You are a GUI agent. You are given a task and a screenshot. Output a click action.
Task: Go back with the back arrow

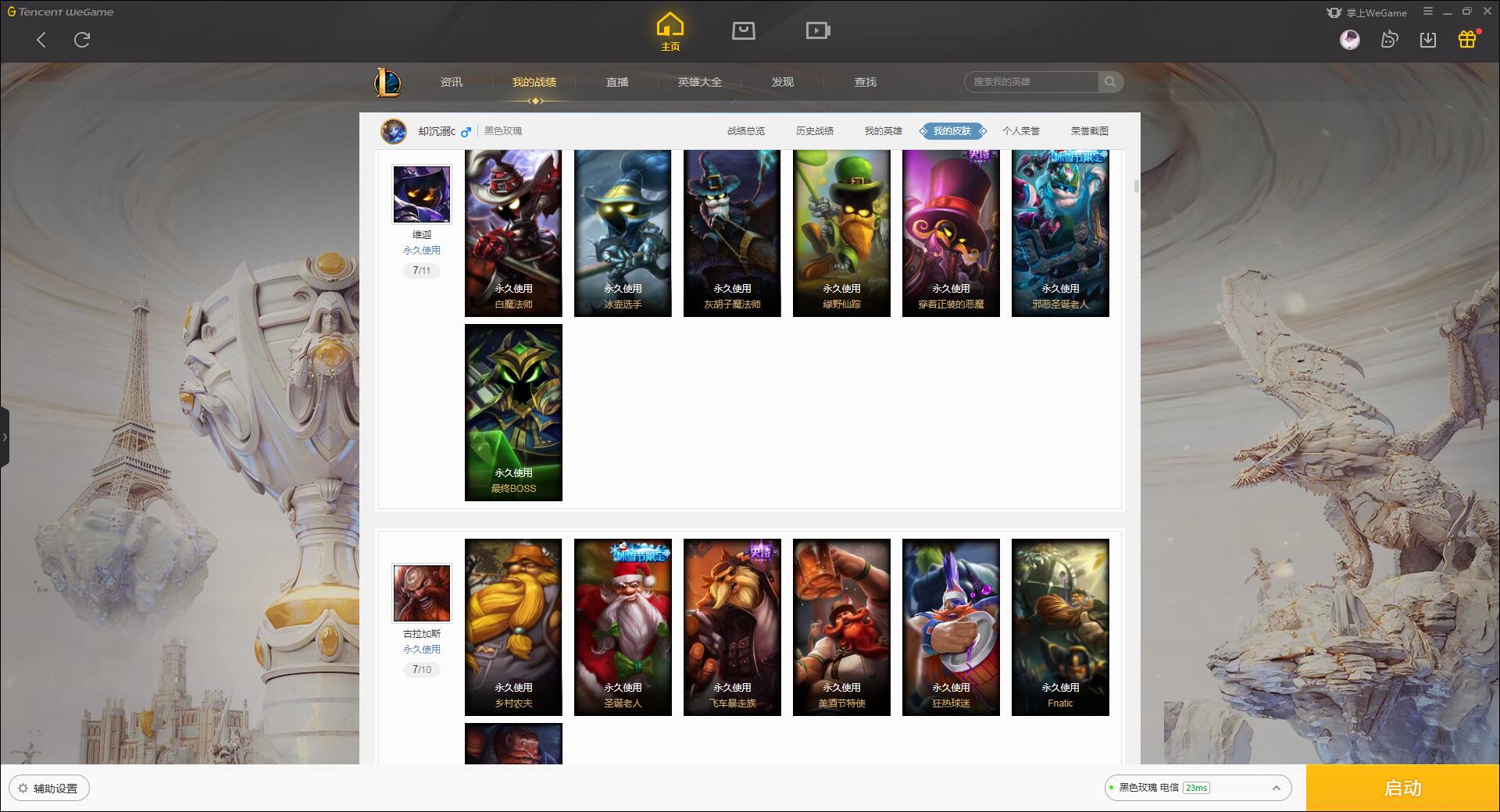[41, 40]
